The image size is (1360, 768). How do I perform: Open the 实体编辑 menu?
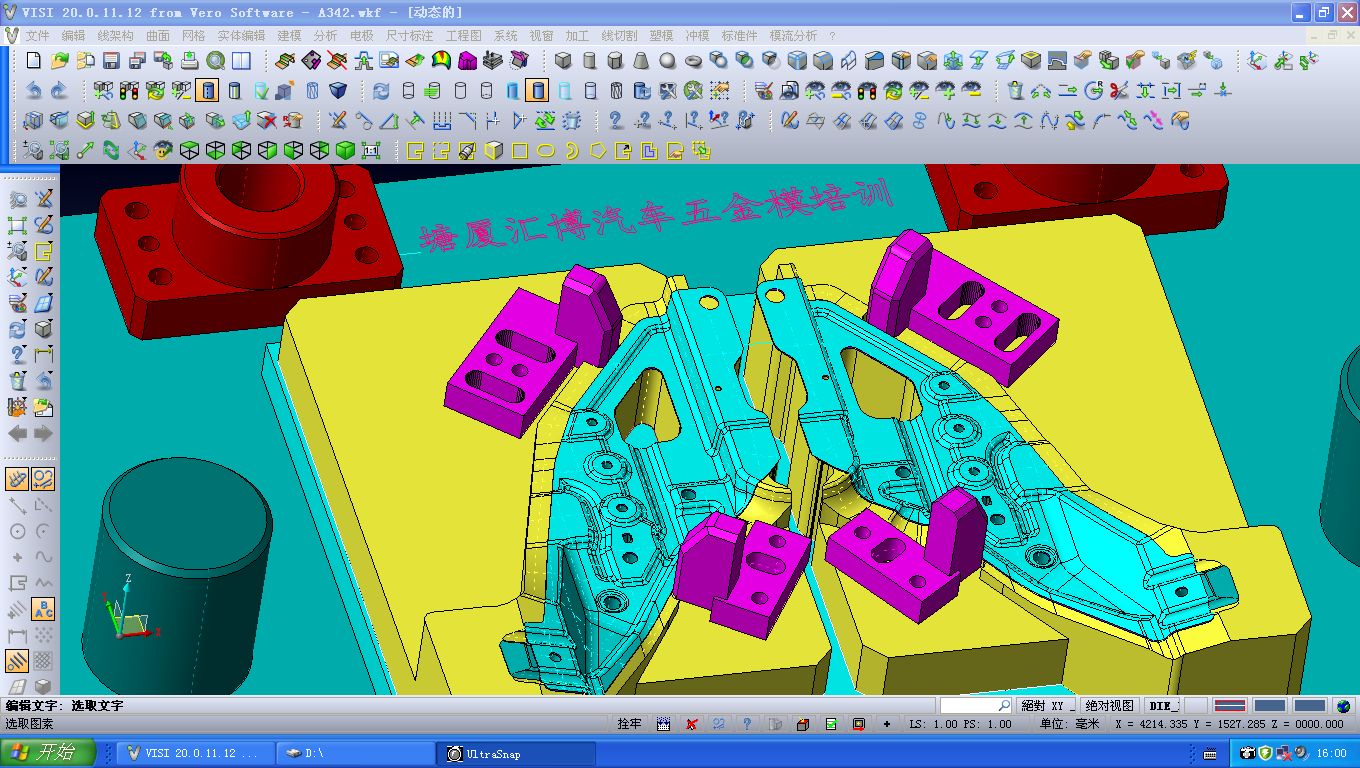(x=241, y=35)
